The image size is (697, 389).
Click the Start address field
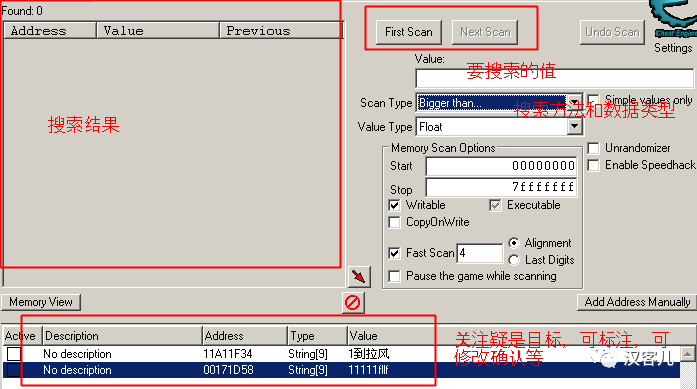[501, 166]
